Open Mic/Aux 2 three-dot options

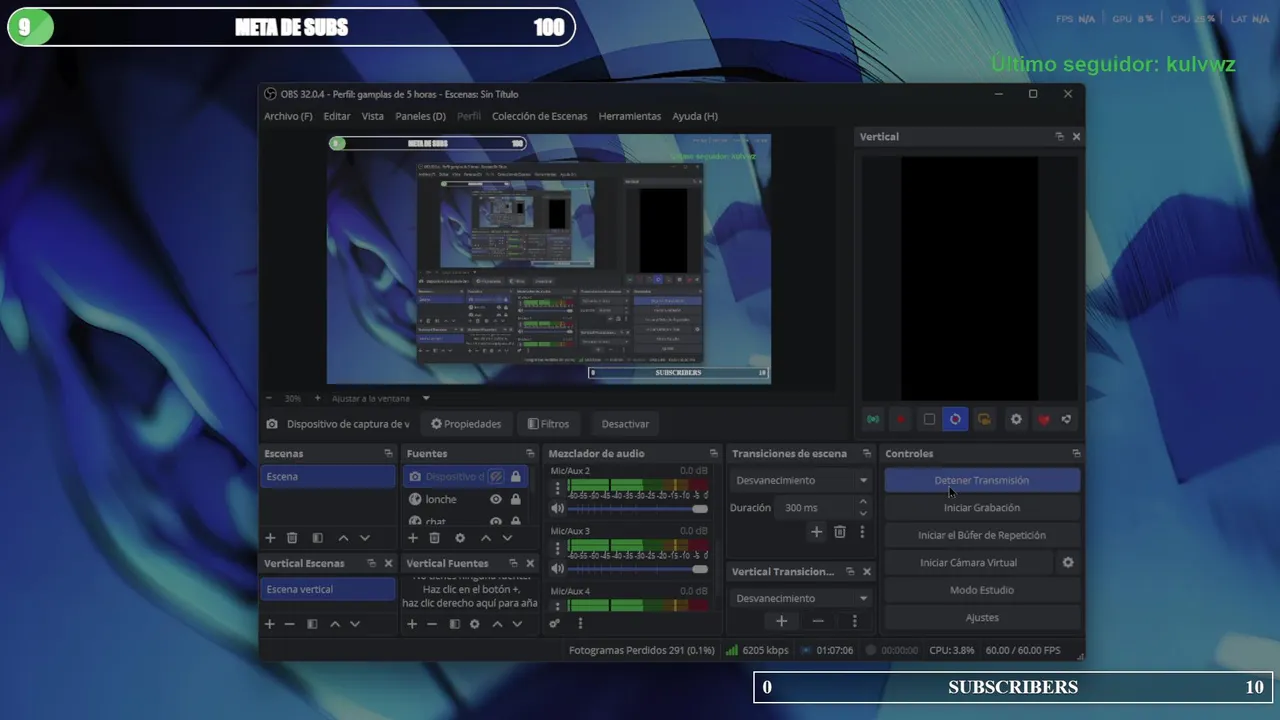[x=558, y=489]
